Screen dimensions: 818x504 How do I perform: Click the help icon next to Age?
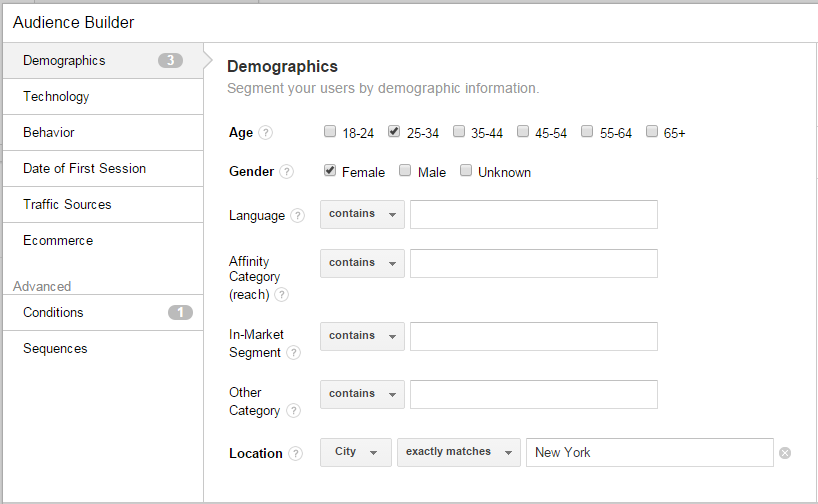click(x=265, y=133)
